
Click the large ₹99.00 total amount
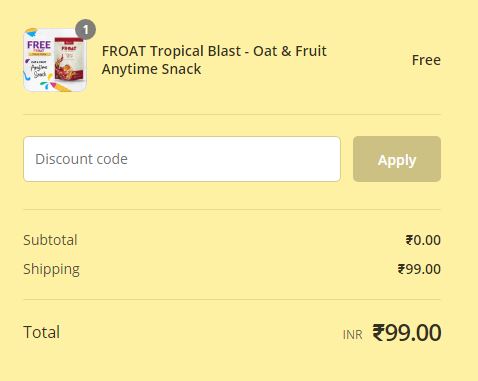pyautogui.click(x=407, y=333)
